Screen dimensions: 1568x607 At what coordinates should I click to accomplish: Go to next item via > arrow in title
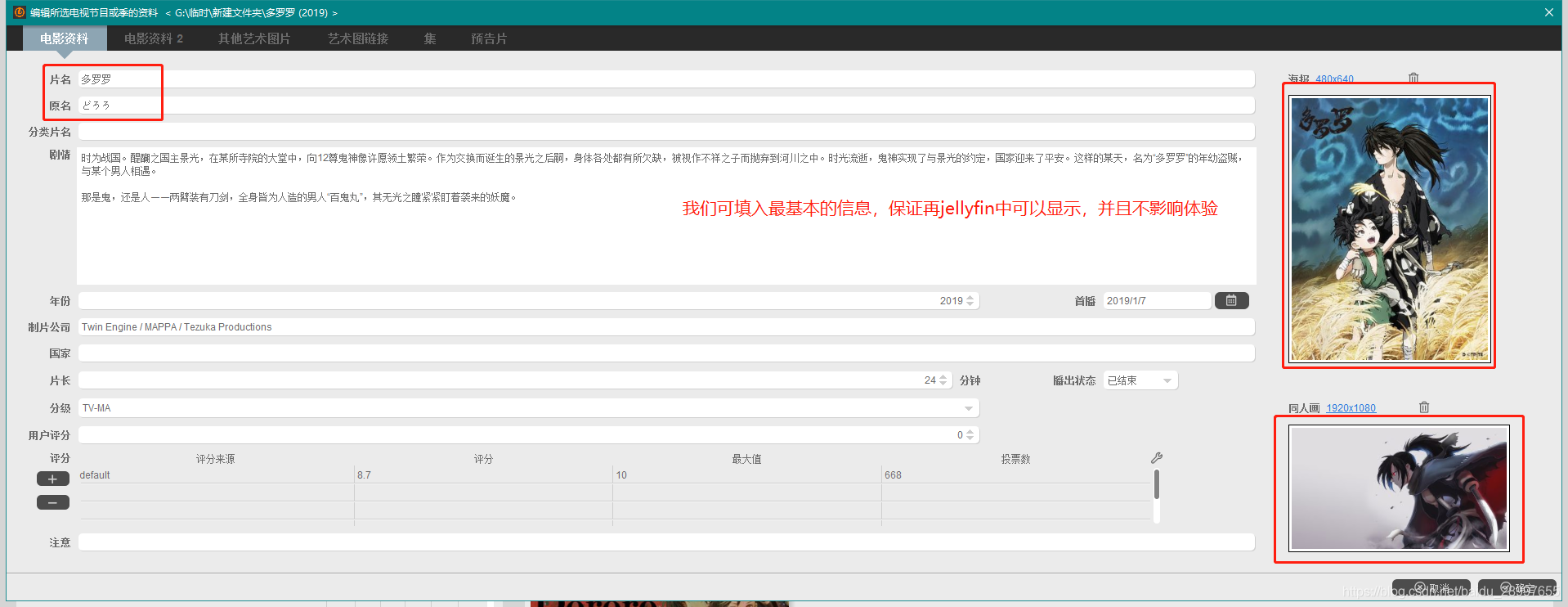[x=334, y=13]
